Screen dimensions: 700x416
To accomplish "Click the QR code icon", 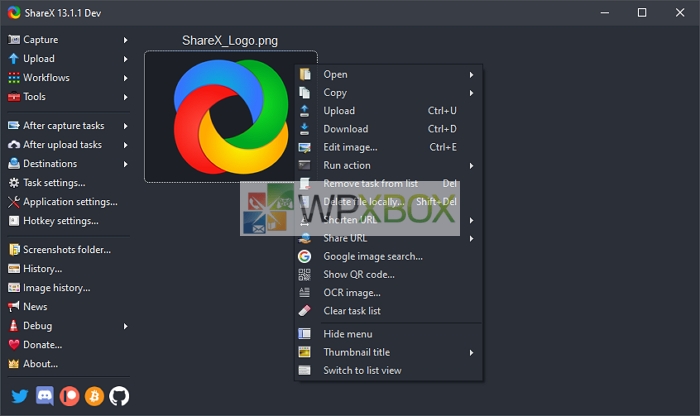I will pyautogui.click(x=304, y=275).
